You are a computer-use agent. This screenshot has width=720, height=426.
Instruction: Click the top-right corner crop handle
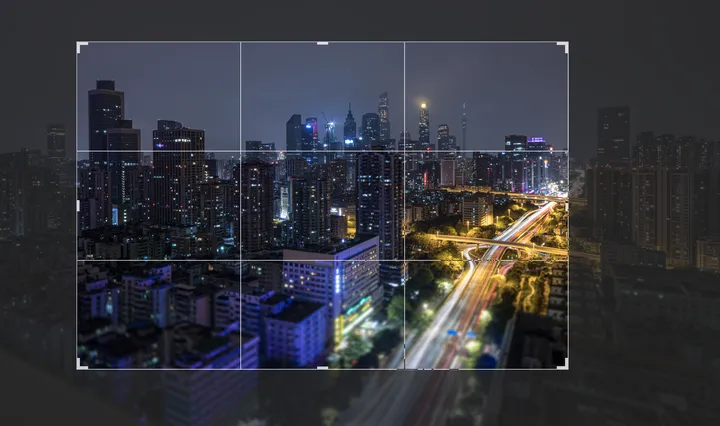565,44
